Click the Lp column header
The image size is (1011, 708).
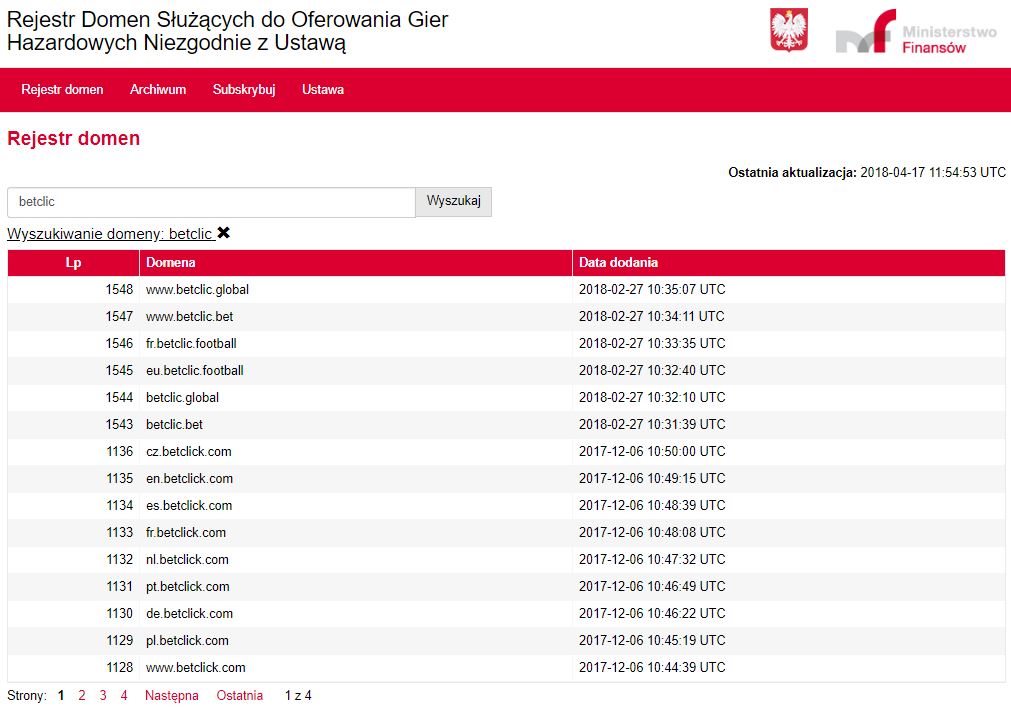[x=74, y=262]
